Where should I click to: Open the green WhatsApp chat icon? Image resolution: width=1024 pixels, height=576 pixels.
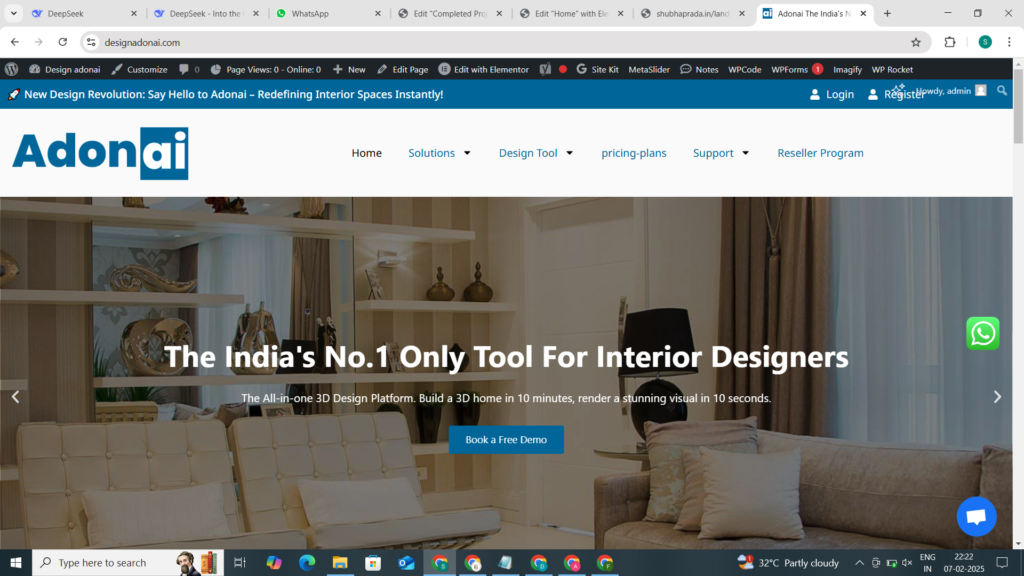(x=983, y=333)
